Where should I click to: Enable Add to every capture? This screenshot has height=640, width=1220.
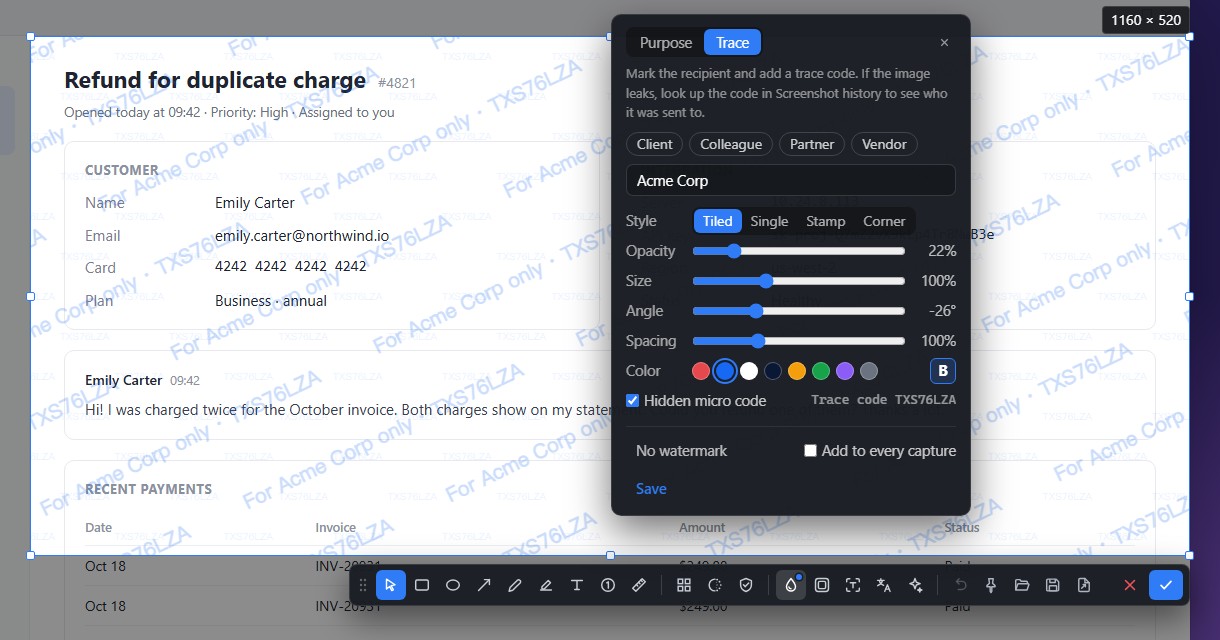(811, 451)
